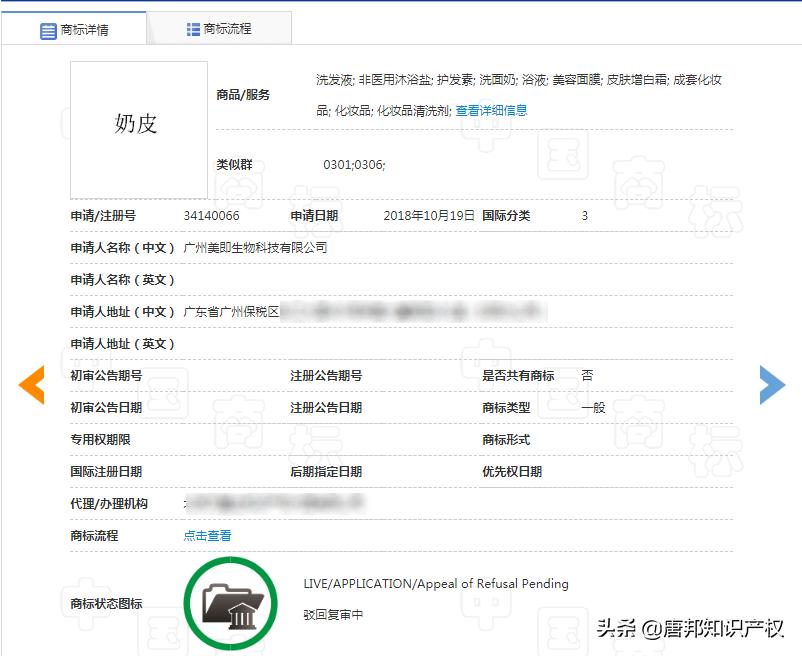
Task: Click the blue right navigation arrow
Action: (771, 384)
